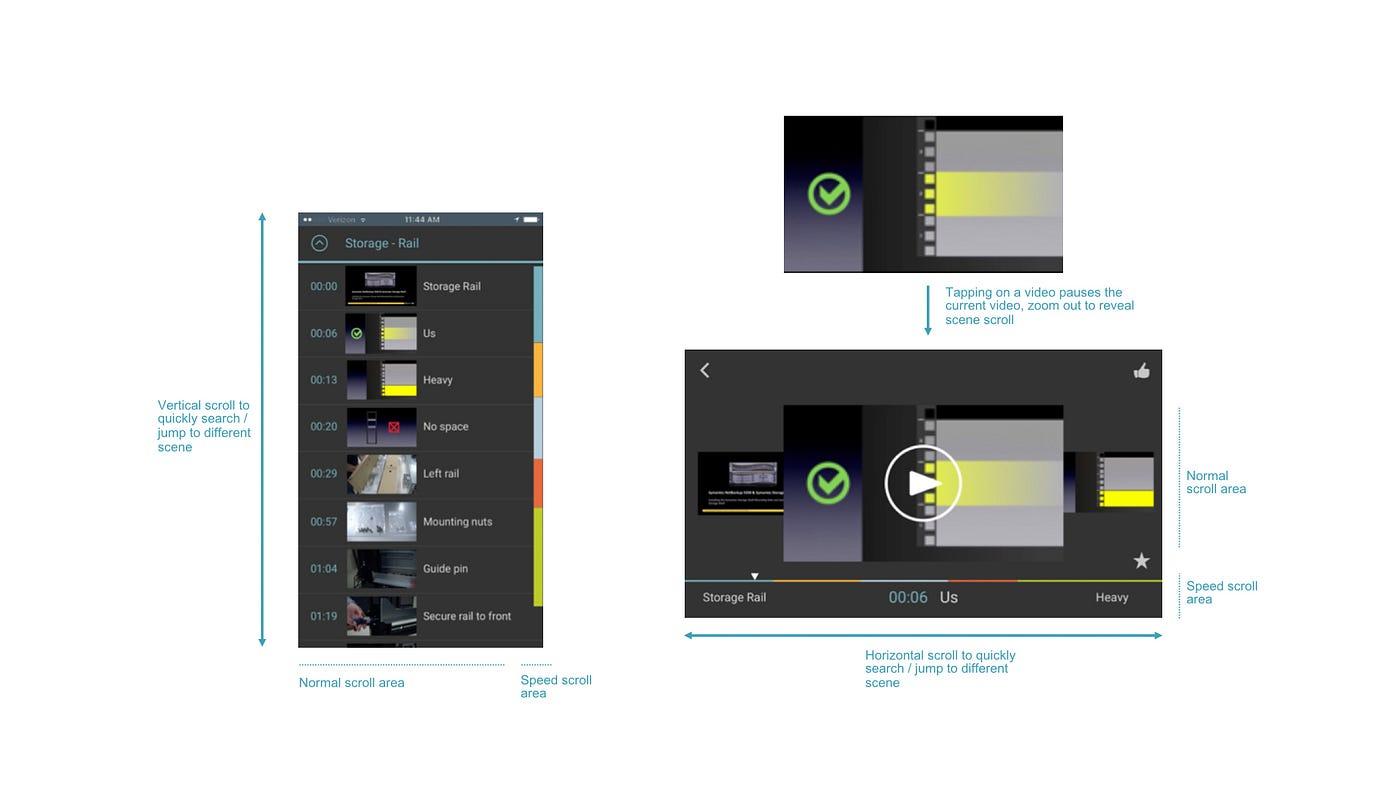This screenshot has width=1400, height=788.
Task: Like the video with thumbs-up icon
Action: (1141, 371)
